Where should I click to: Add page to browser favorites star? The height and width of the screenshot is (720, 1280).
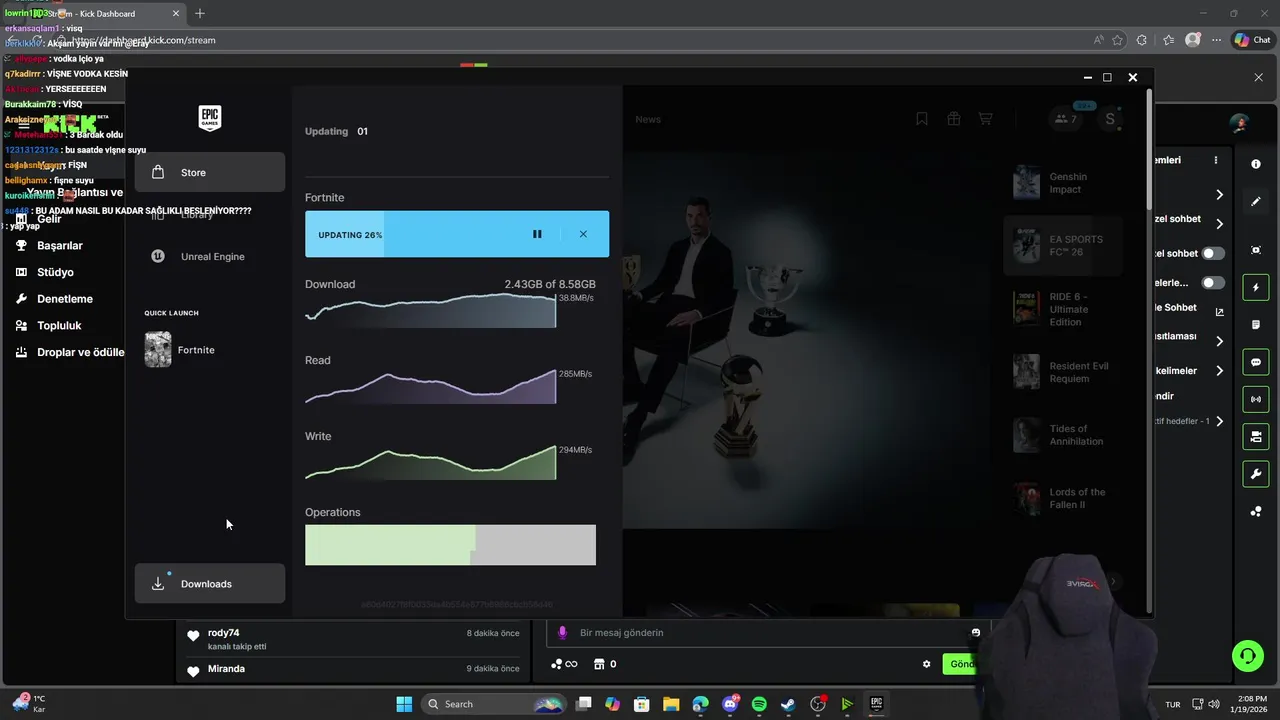point(1117,40)
